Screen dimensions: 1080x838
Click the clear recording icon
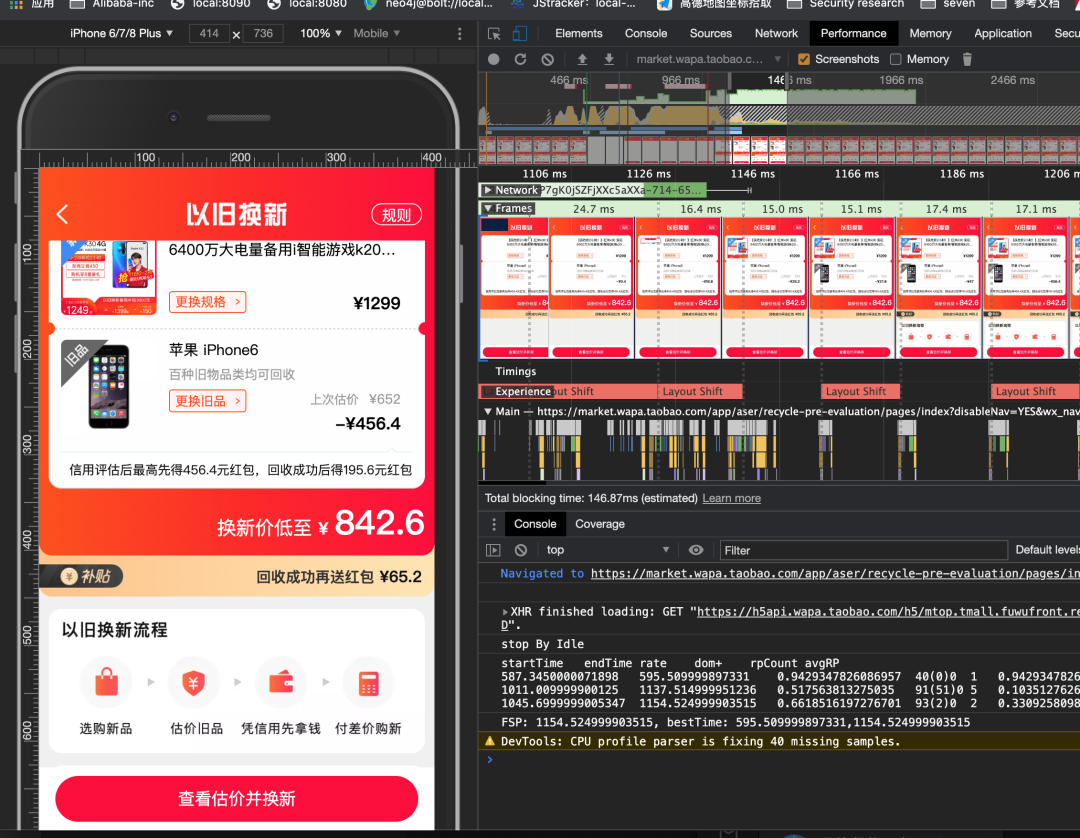click(548, 59)
